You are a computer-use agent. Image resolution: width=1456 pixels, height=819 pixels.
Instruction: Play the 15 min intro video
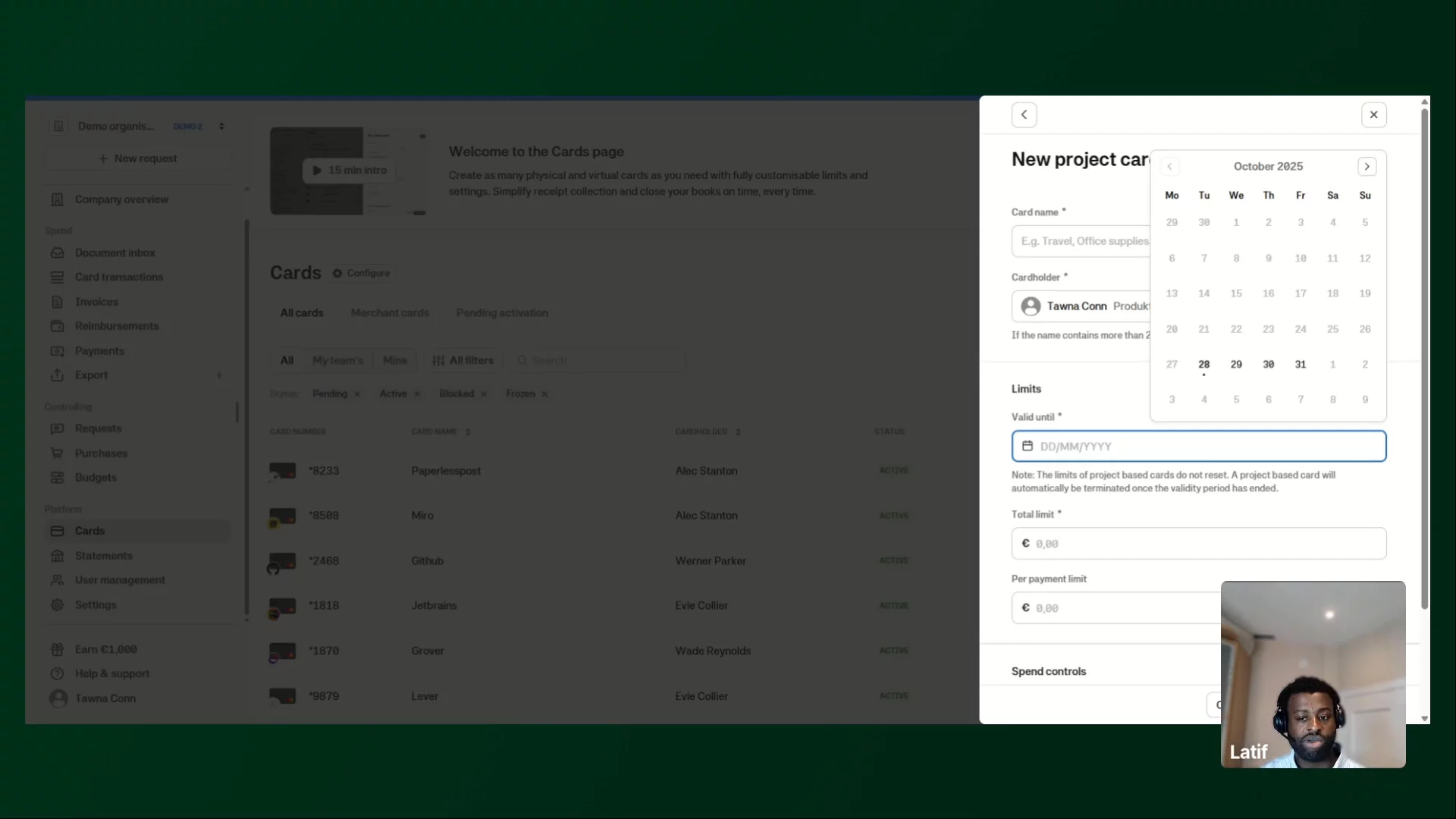point(349,171)
